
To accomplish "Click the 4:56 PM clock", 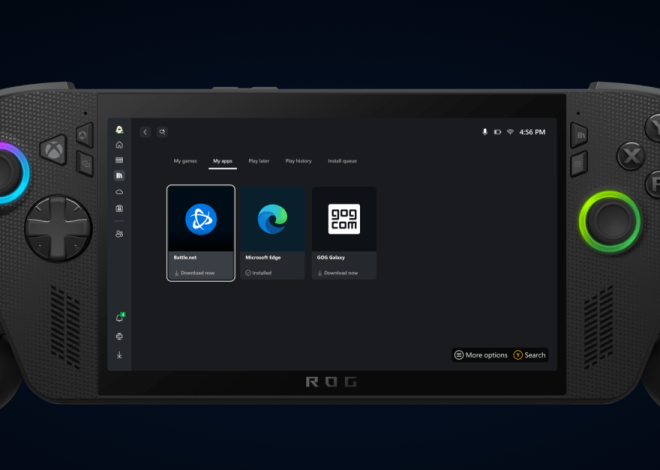I will click(x=532, y=132).
